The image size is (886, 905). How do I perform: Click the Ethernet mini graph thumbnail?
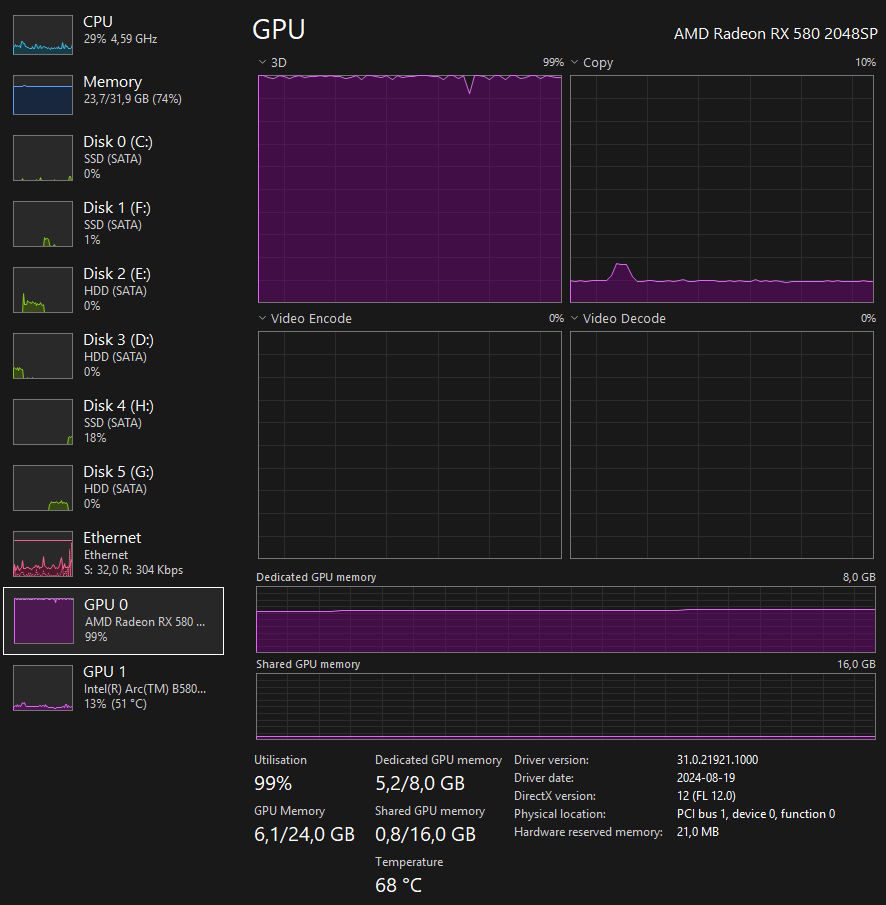(43, 554)
